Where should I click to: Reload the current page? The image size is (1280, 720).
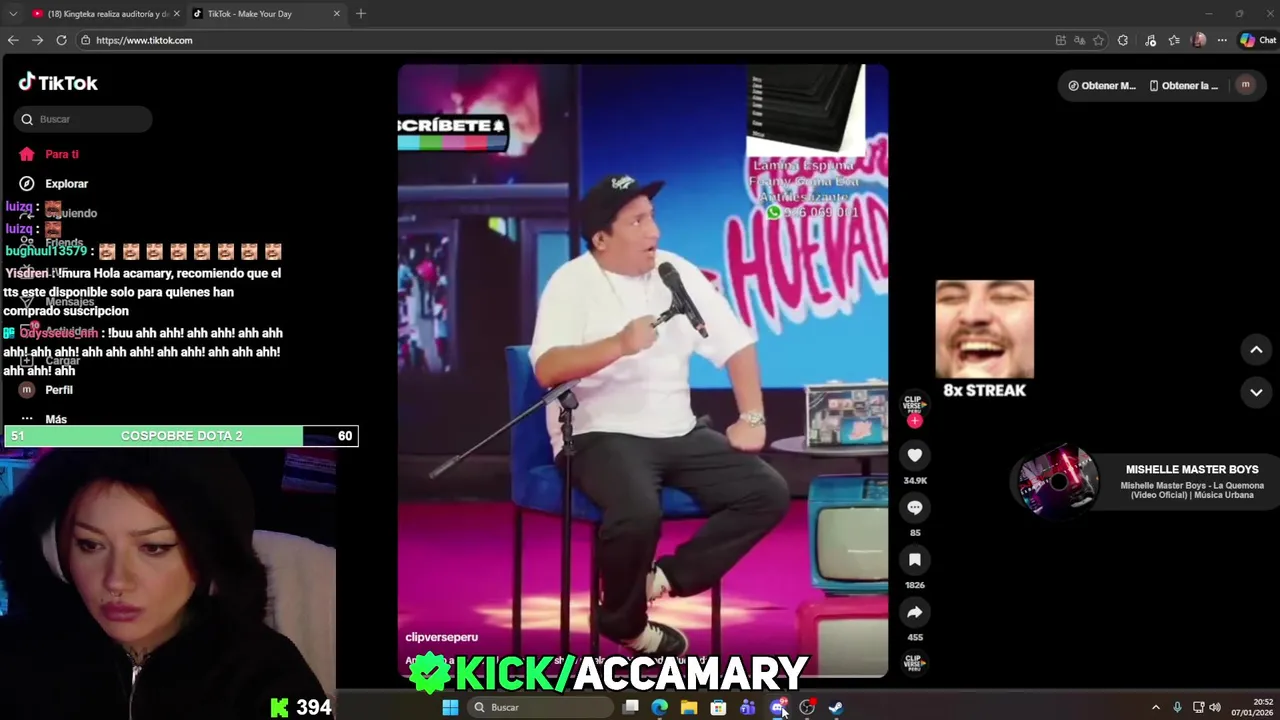pos(61,40)
